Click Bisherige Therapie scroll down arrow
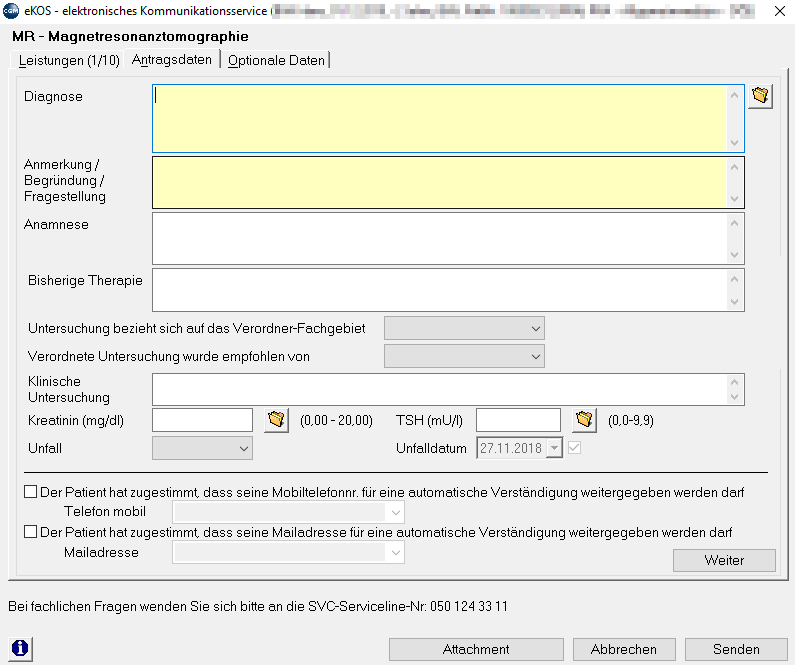 click(x=734, y=302)
